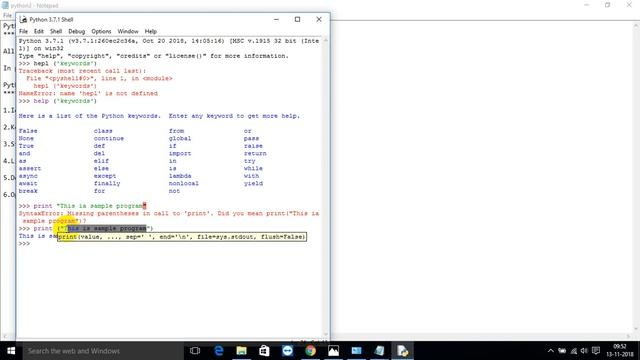Click the keyword 'import' in the list
Image resolution: width=640 pixels, height=360 pixels.
click(x=180, y=153)
